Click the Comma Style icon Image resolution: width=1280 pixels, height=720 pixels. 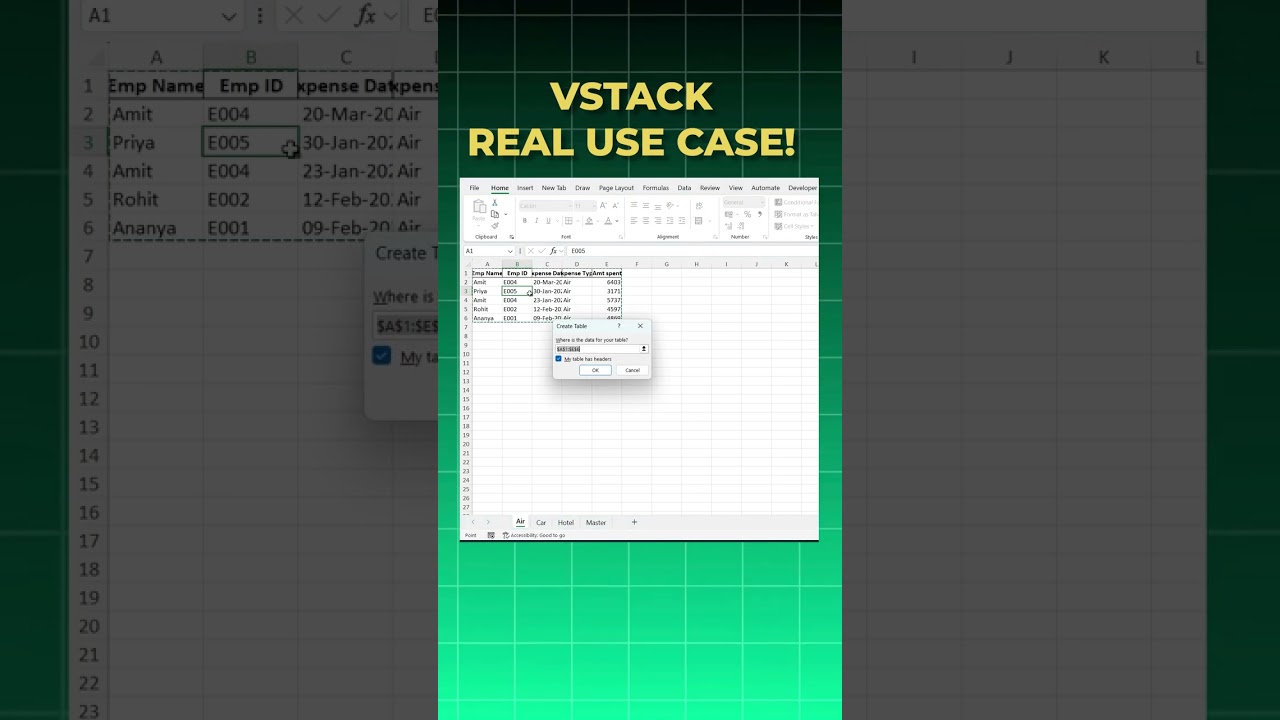click(x=760, y=214)
